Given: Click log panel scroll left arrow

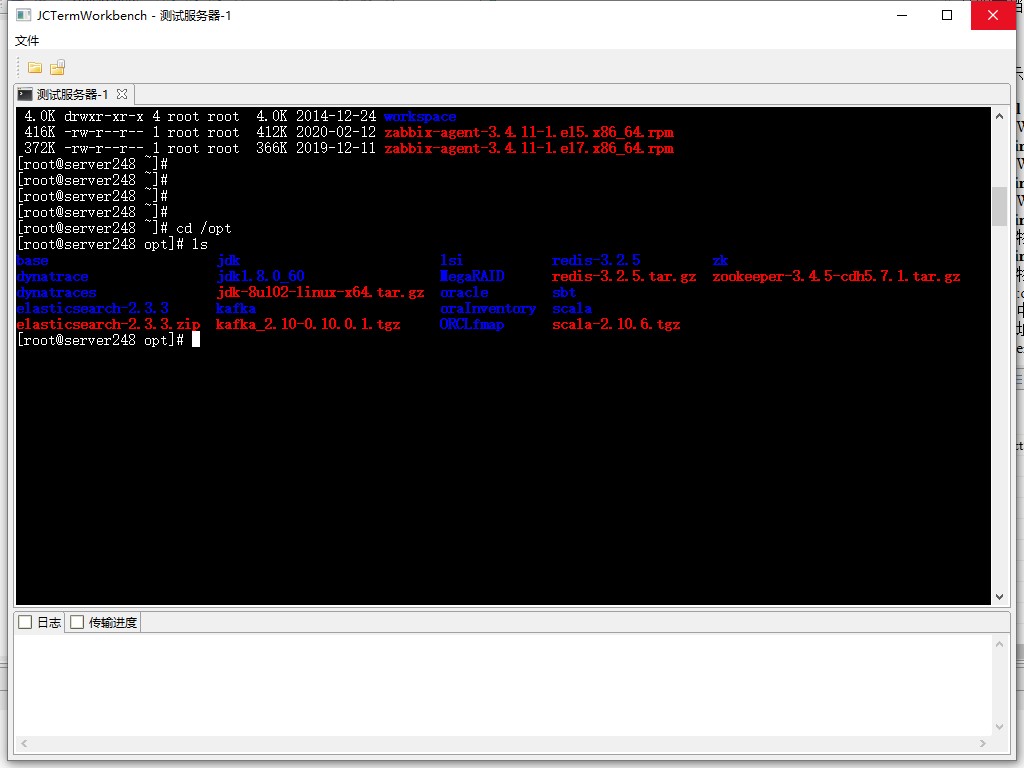Looking at the screenshot, I should point(24,743).
